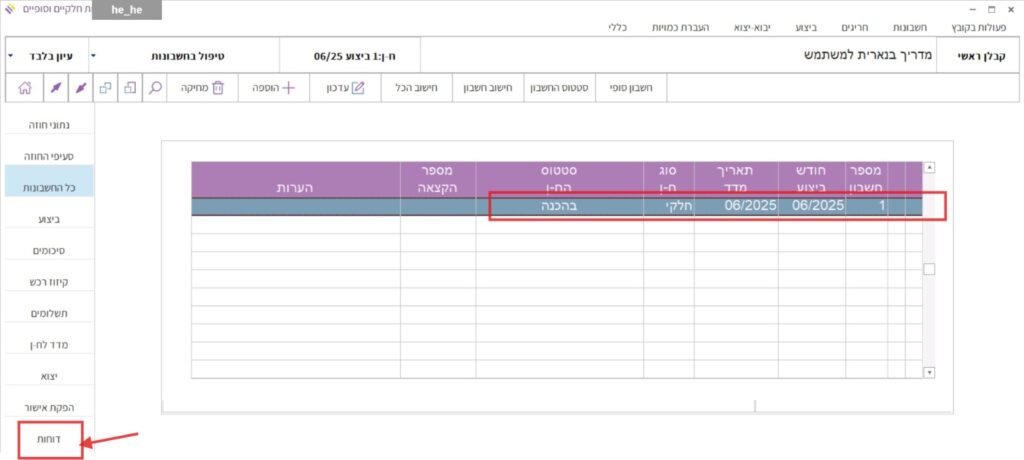Click the home icon in the toolbar
Viewport: 1024px width, 460px height.
click(x=25, y=88)
